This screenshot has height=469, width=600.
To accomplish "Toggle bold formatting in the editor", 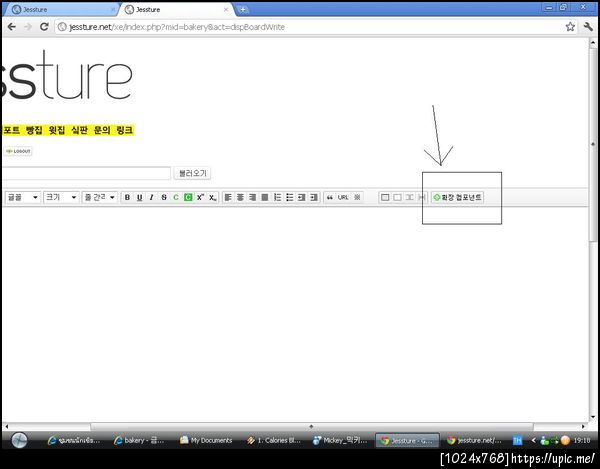I will (127, 197).
